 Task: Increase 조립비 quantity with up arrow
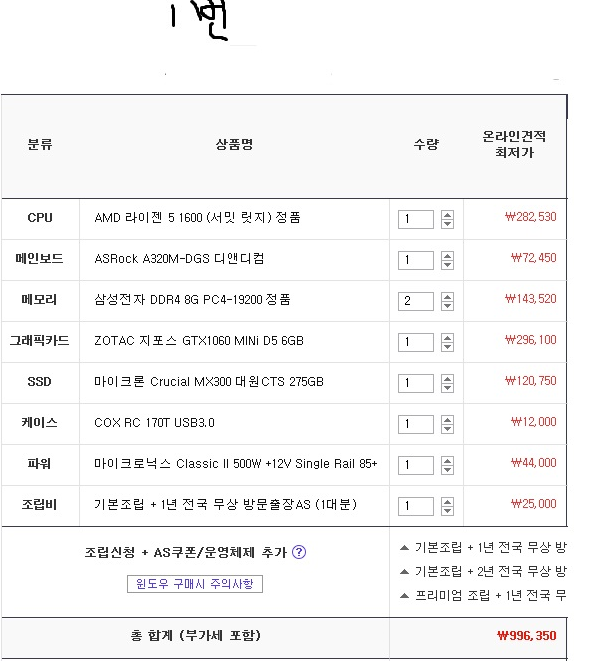[447, 502]
